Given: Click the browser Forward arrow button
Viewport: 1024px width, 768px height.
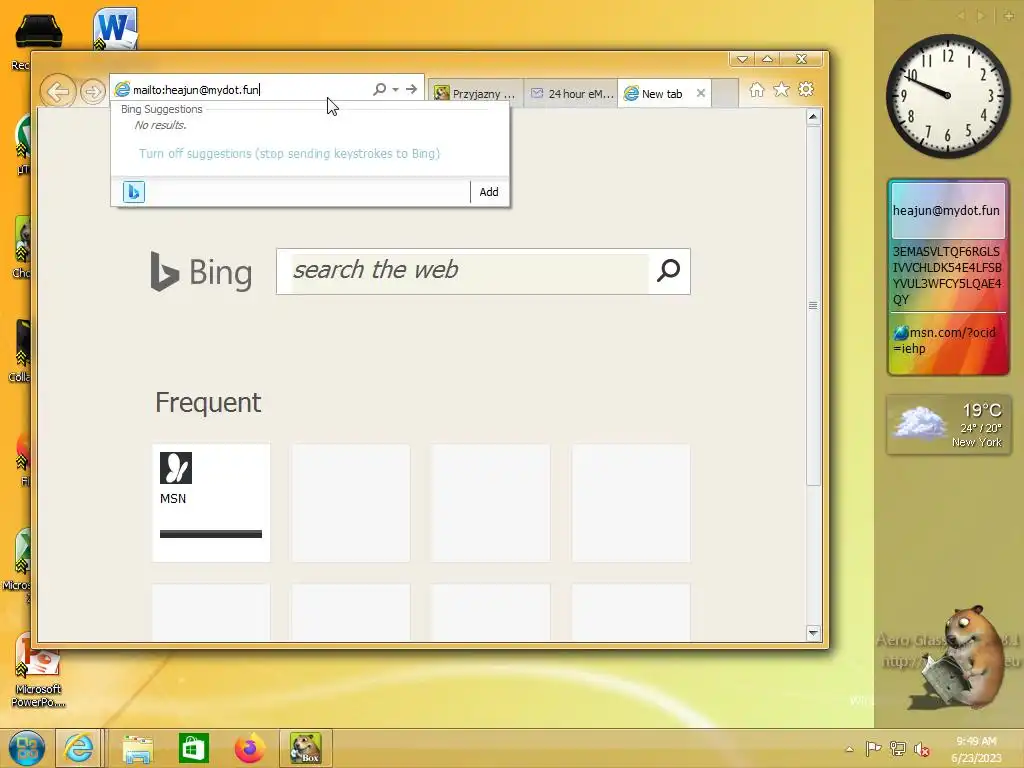Looking at the screenshot, I should (x=93, y=92).
